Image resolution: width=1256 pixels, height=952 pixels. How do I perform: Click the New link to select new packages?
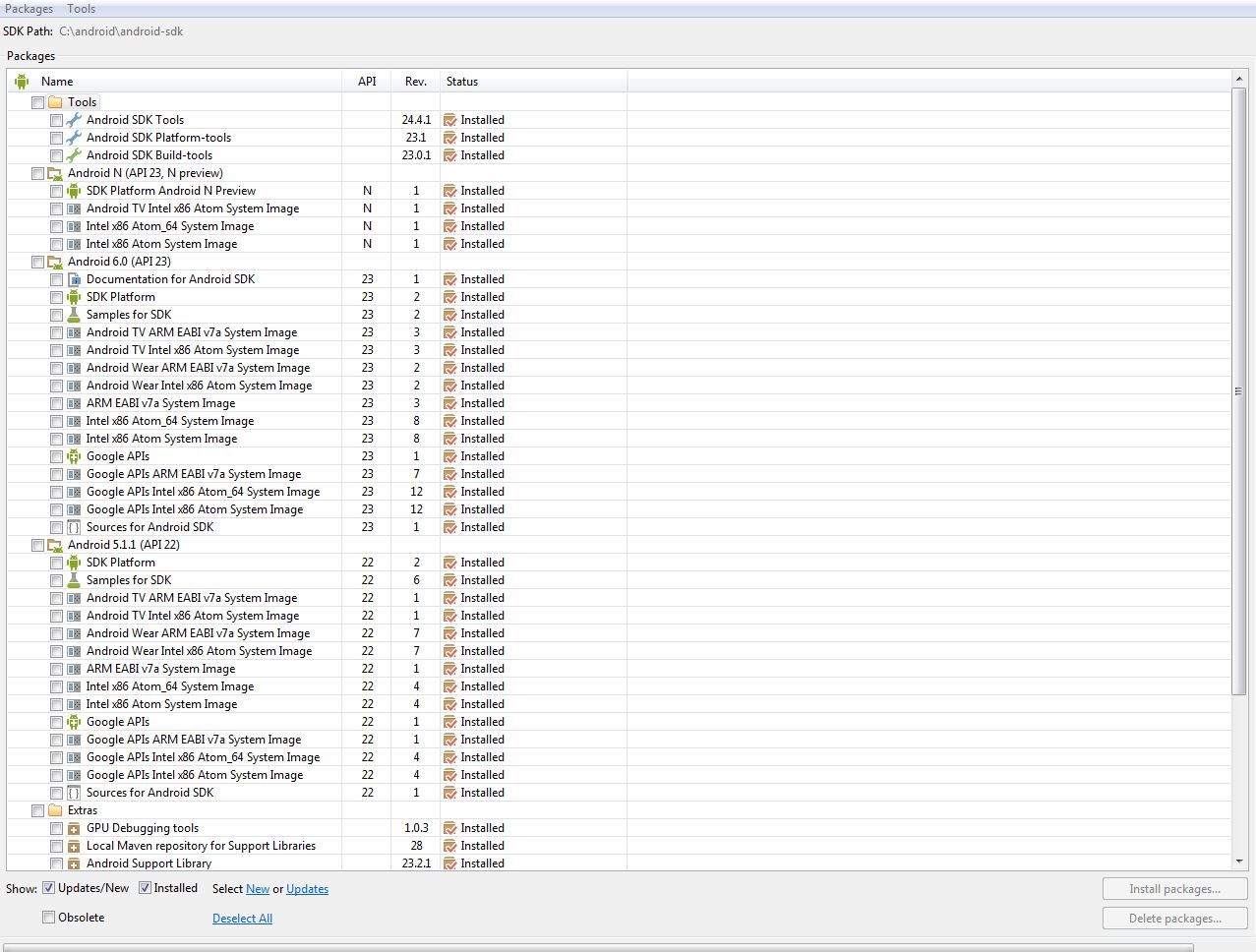(x=258, y=889)
